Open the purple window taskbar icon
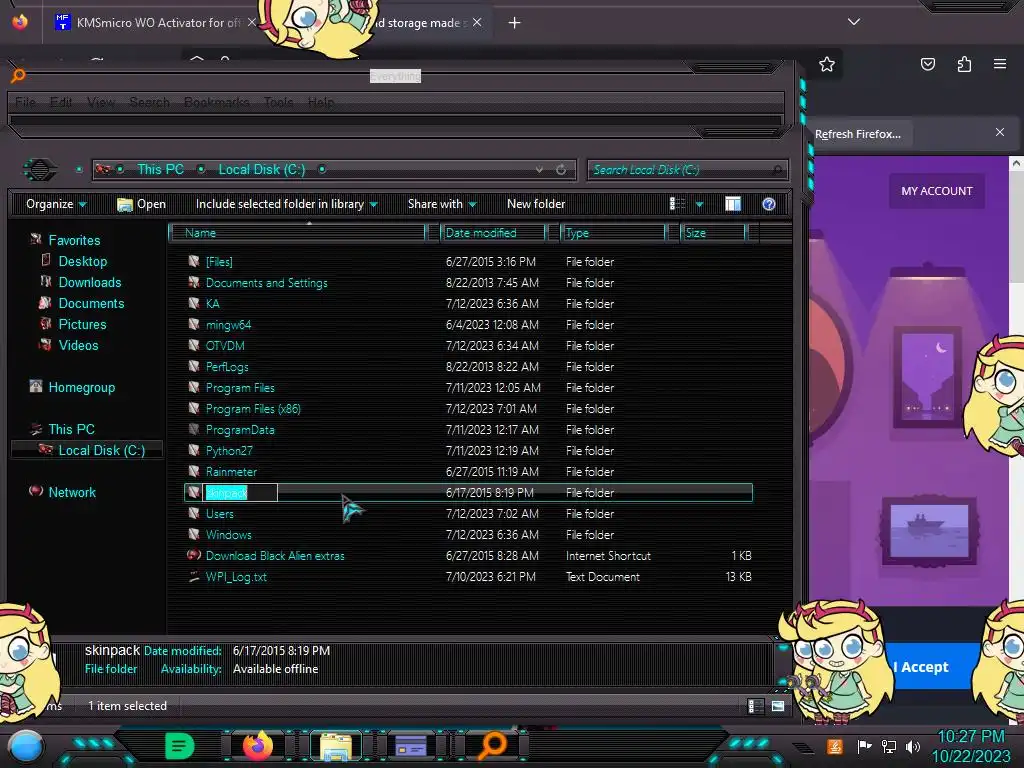Viewport: 1024px width, 768px height. 411,746
